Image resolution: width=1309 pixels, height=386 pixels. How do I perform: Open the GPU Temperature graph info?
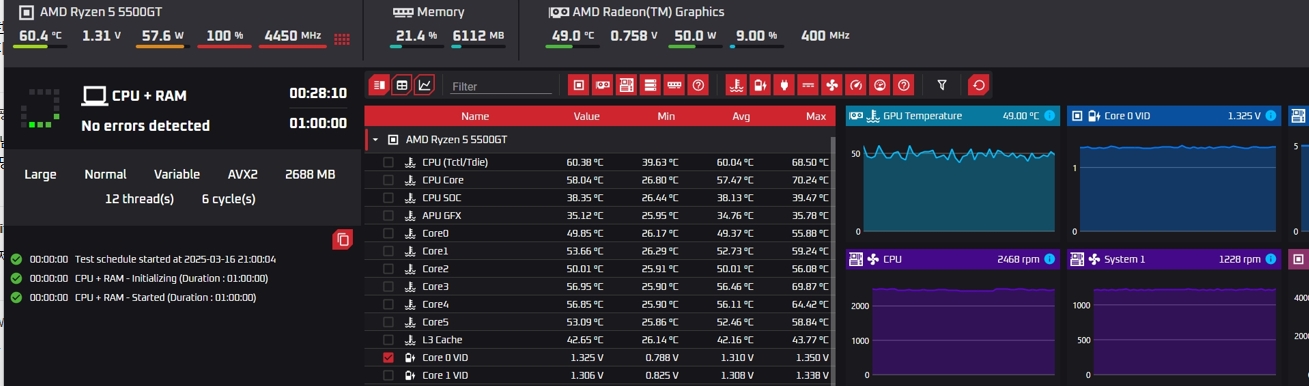(1050, 116)
